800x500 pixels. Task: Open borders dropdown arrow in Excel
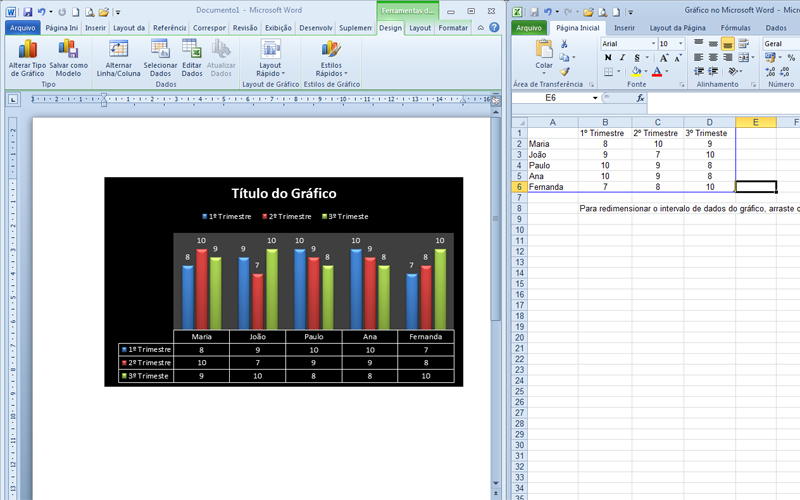(x=619, y=71)
